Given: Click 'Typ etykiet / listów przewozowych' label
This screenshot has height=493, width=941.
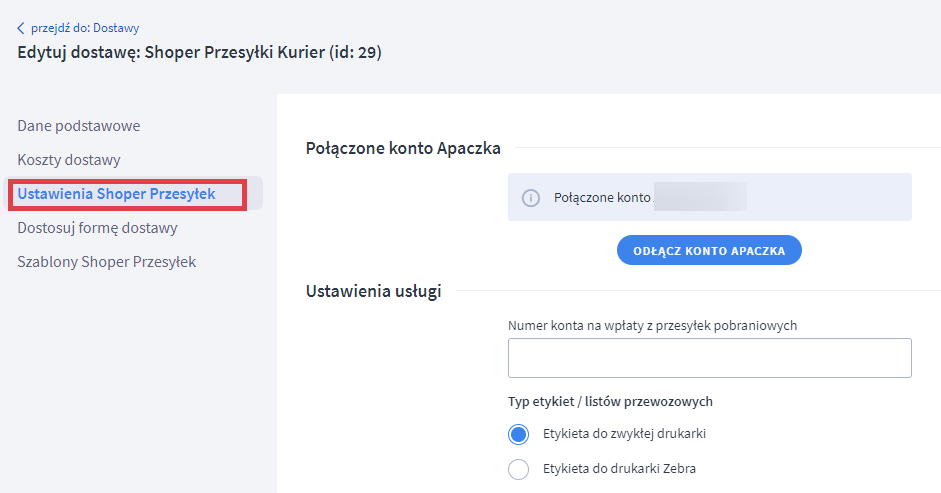Looking at the screenshot, I should click(x=610, y=402).
